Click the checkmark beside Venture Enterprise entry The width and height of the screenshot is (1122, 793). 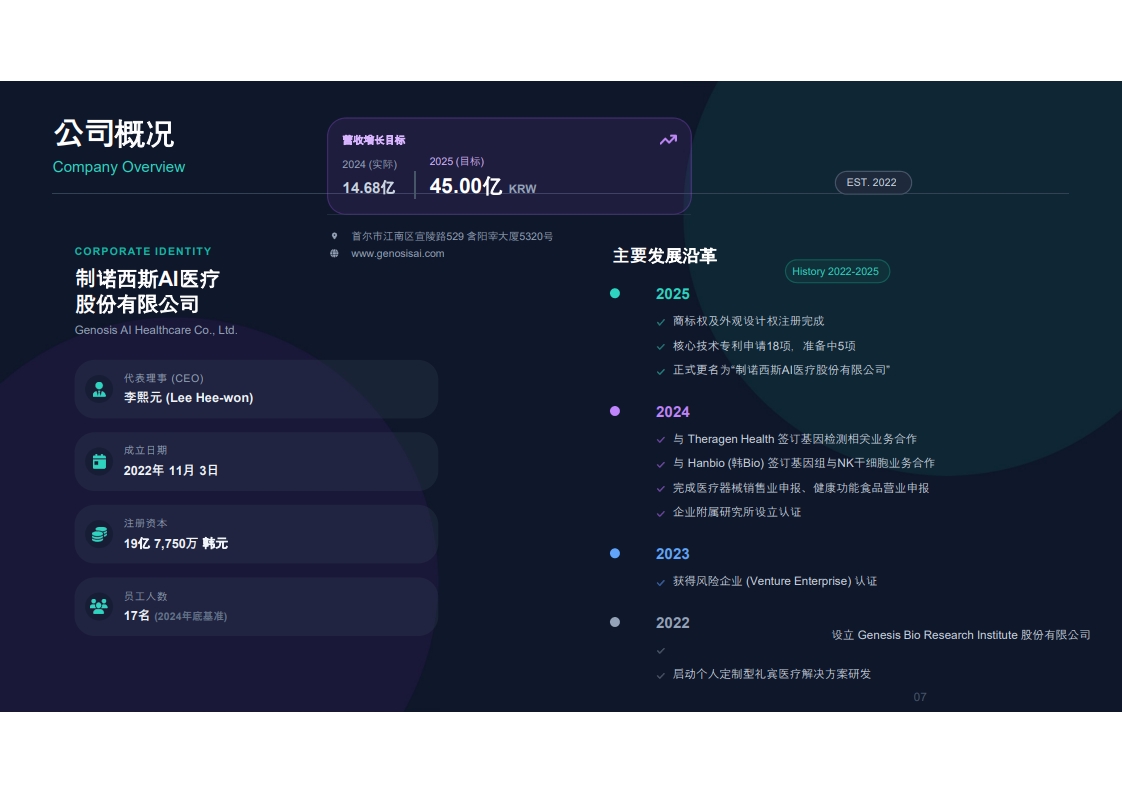(x=660, y=582)
